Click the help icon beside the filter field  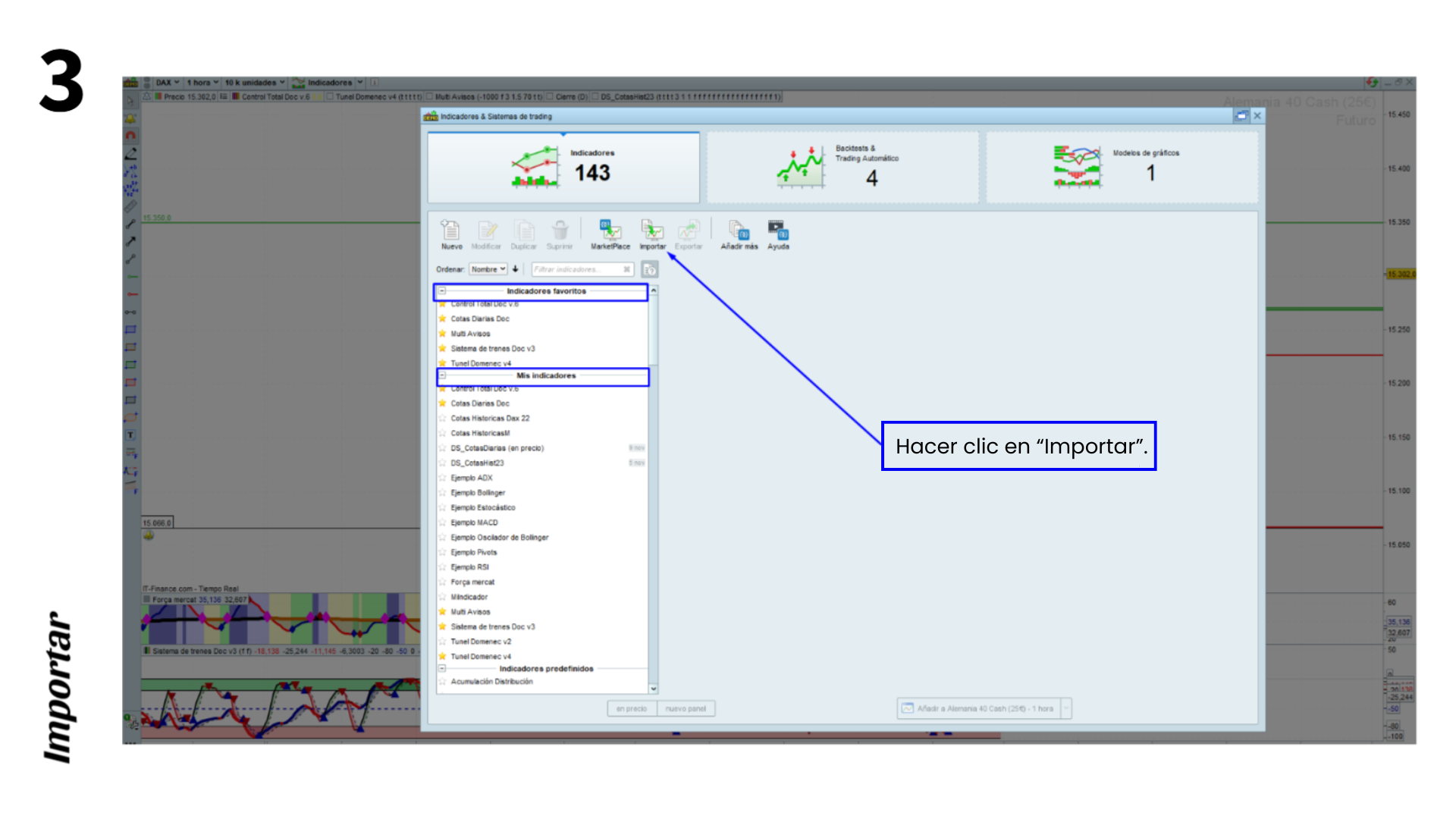pos(650,269)
